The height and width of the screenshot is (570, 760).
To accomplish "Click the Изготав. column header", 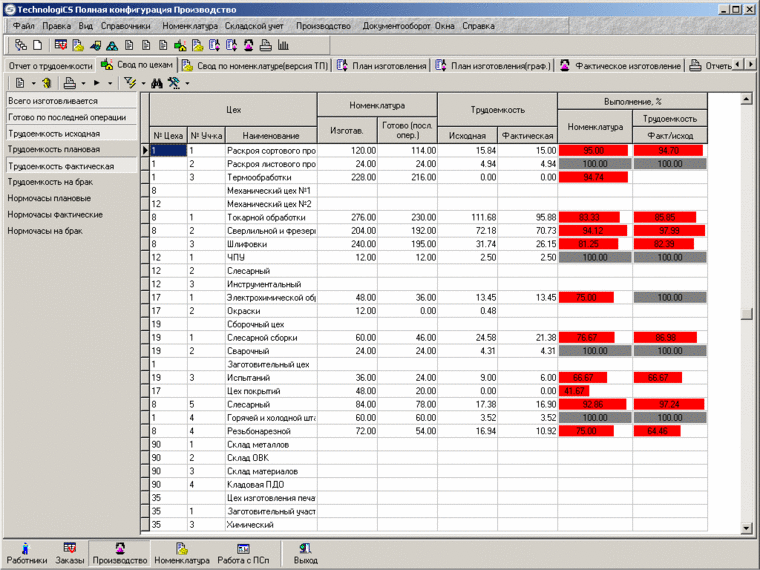I will coord(347,130).
